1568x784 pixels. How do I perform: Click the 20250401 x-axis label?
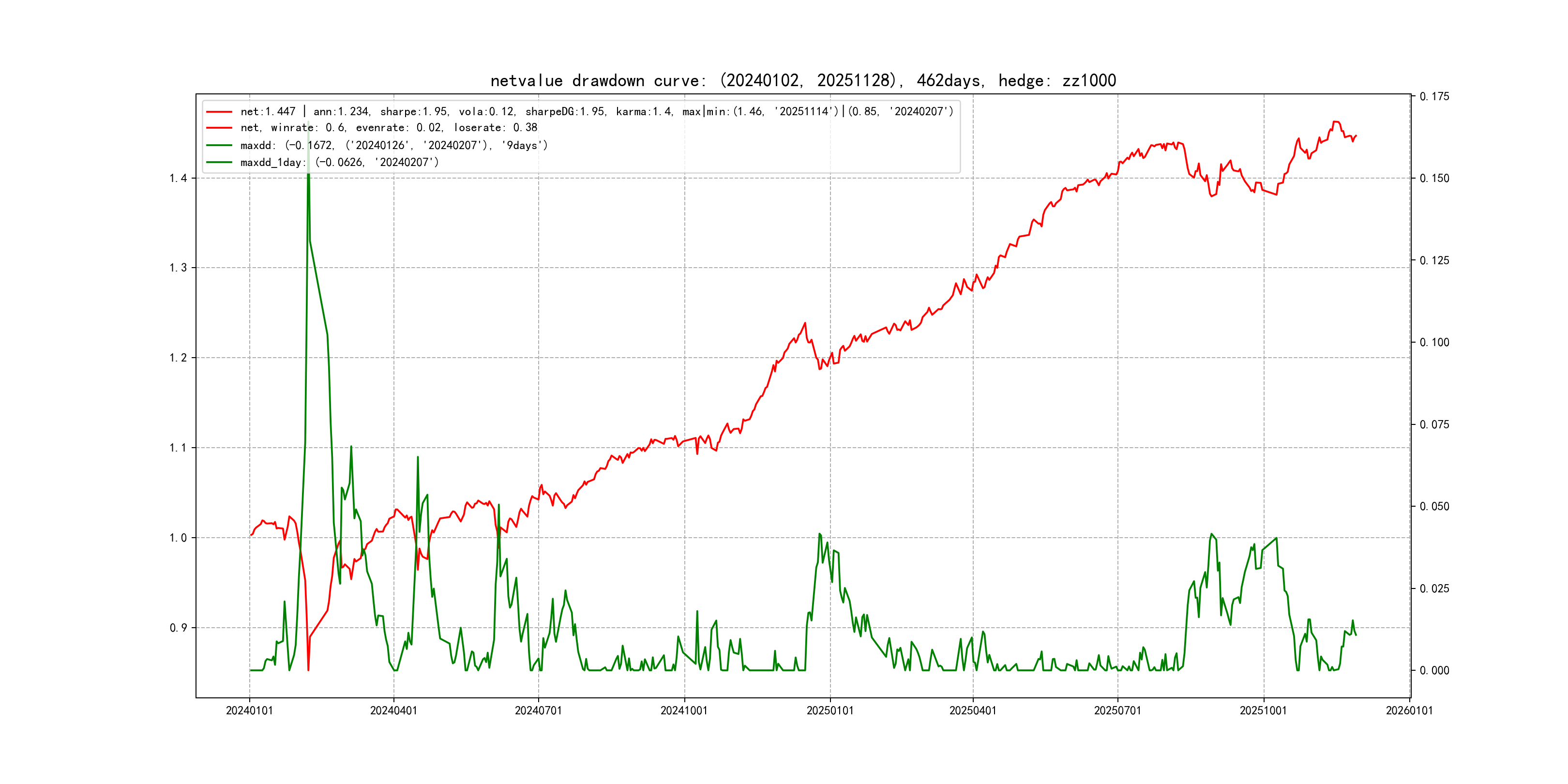click(x=973, y=711)
